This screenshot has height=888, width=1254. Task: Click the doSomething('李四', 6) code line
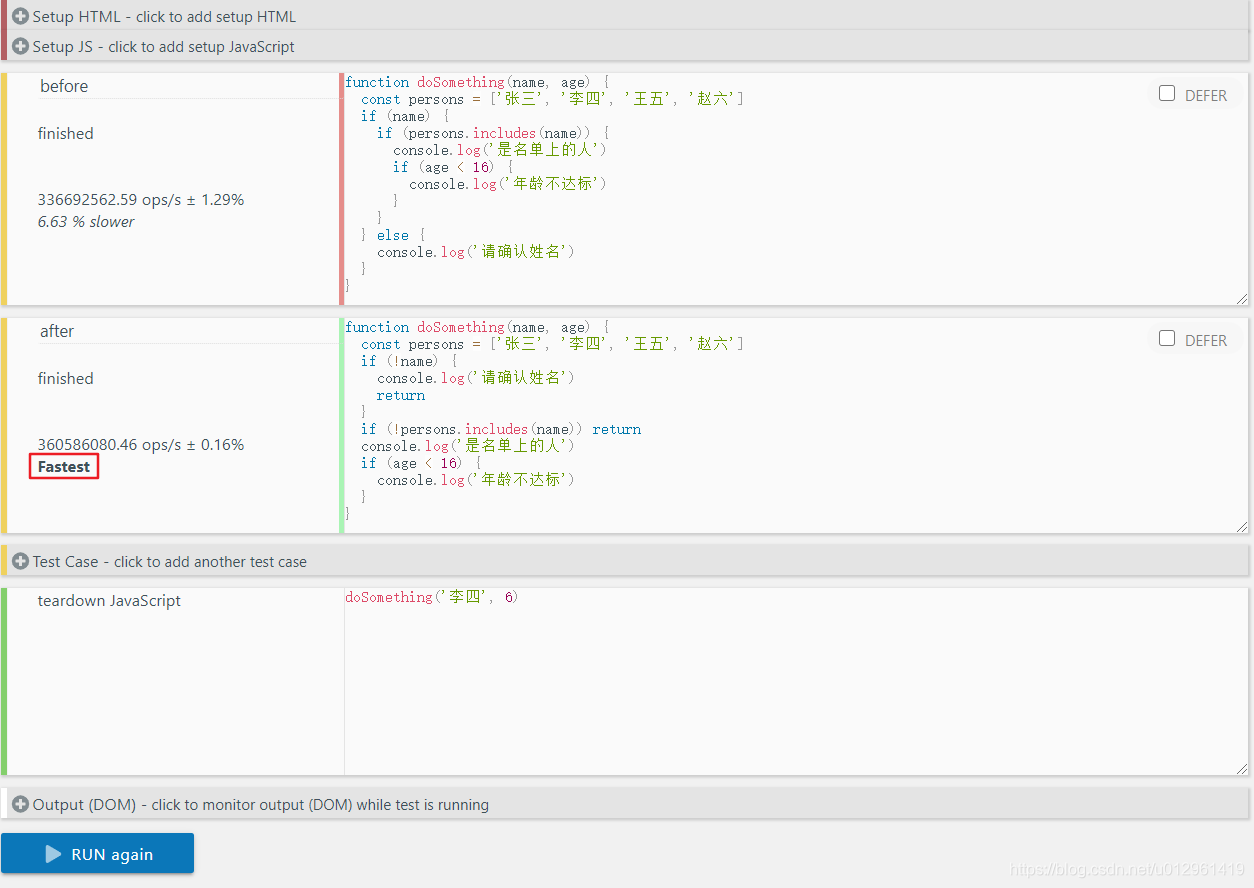(432, 597)
